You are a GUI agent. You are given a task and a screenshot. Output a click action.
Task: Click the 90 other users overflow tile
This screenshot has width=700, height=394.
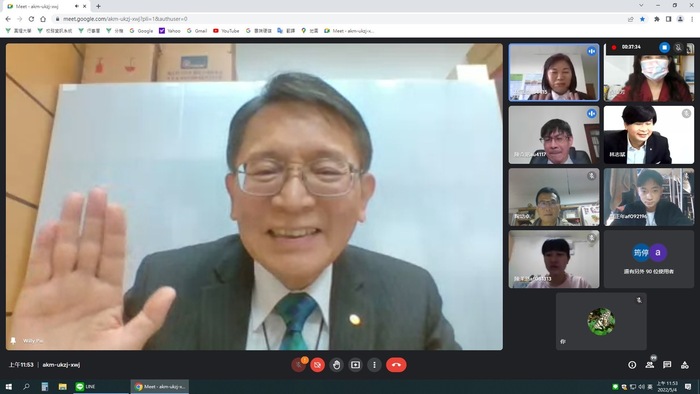coord(649,259)
